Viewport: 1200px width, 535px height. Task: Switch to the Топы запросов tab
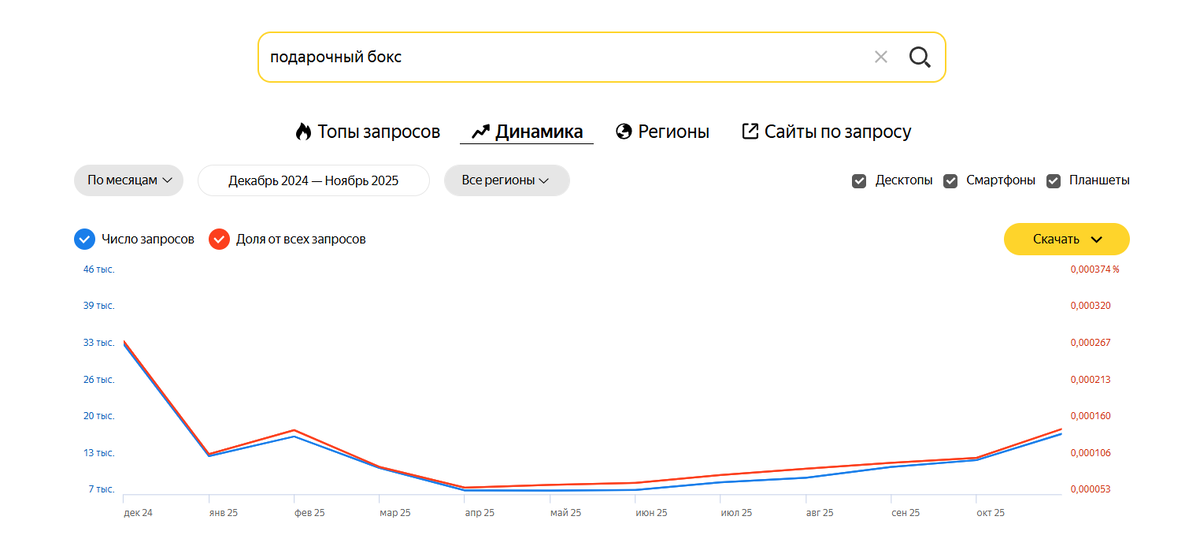point(379,132)
